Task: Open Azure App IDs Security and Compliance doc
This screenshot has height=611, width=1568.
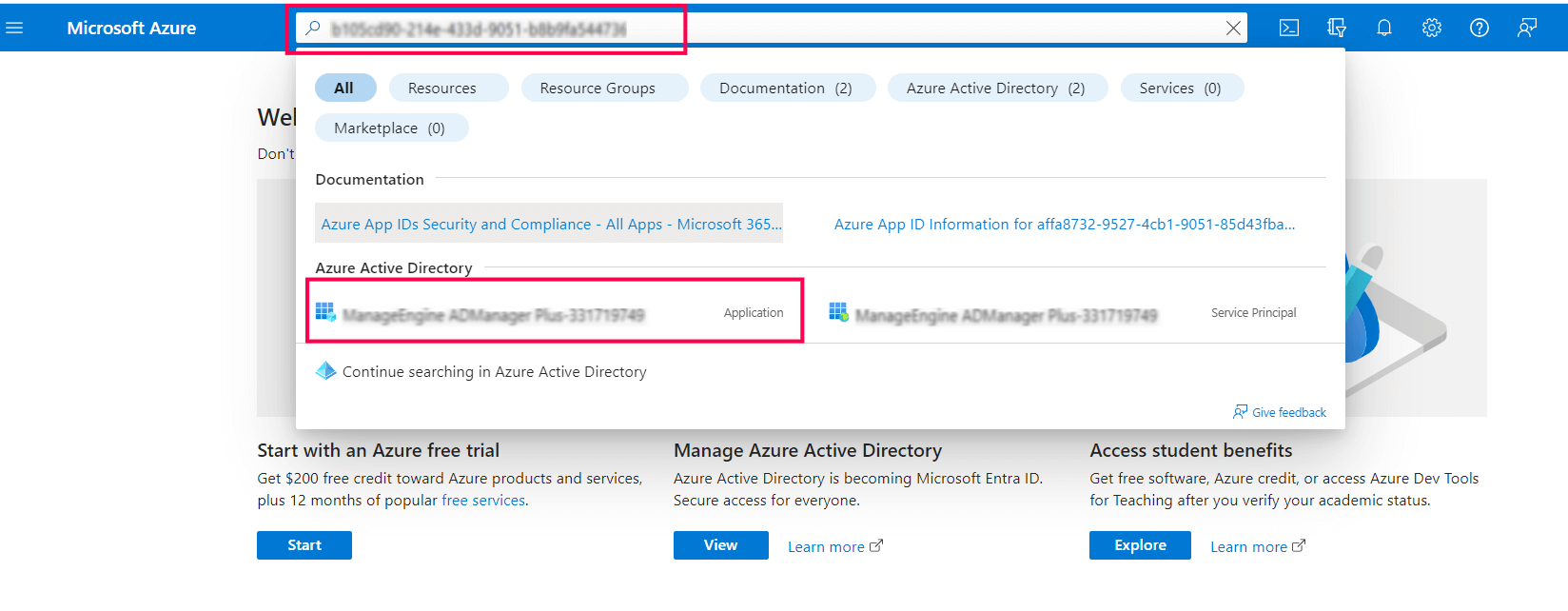Action: pyautogui.click(x=551, y=224)
